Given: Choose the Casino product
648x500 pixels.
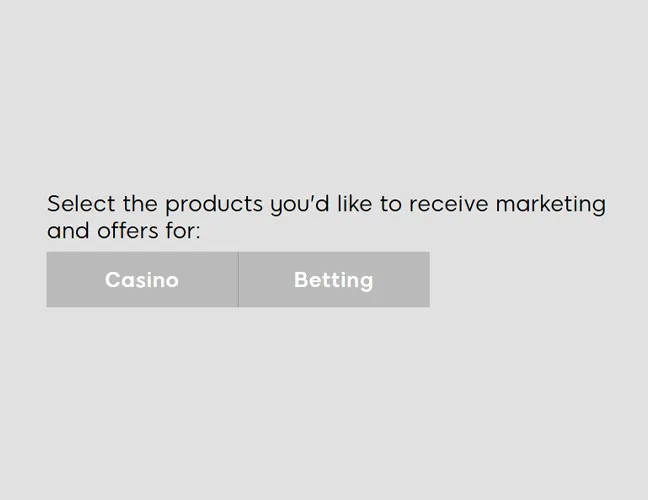Looking at the screenshot, I should pos(143,279).
